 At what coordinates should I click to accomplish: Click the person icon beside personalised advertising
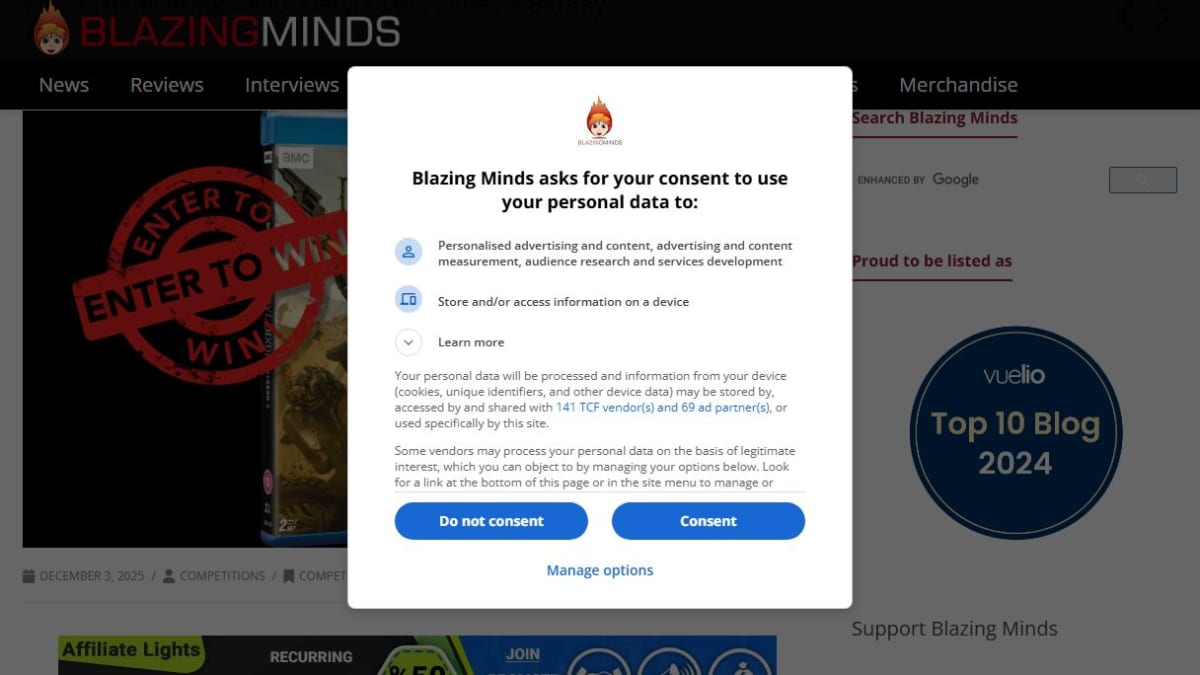(x=408, y=252)
